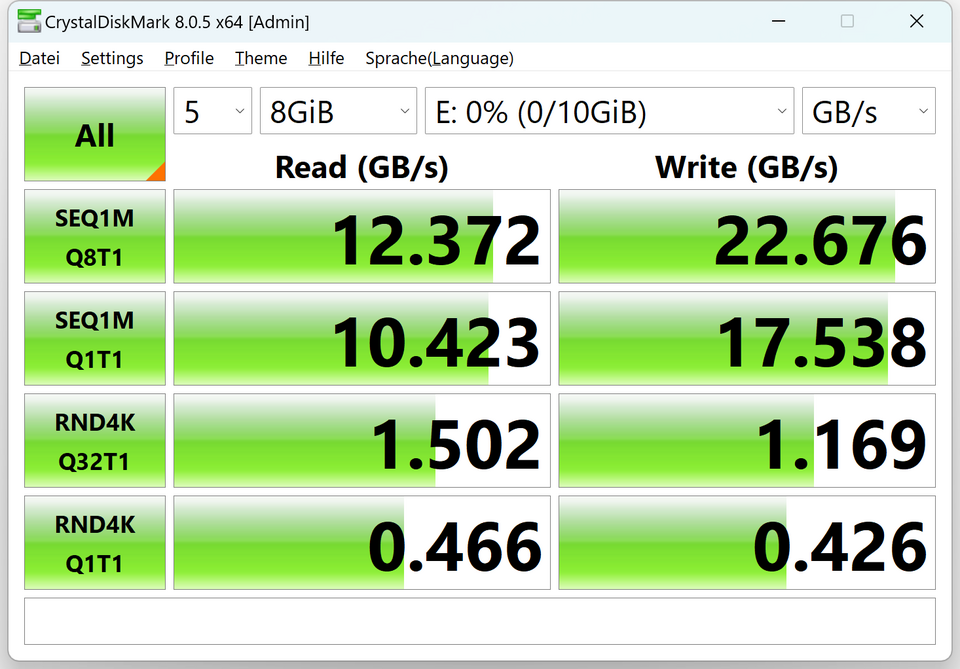Change the GB/s unit dropdown
The height and width of the screenshot is (669, 960).
pos(868,111)
